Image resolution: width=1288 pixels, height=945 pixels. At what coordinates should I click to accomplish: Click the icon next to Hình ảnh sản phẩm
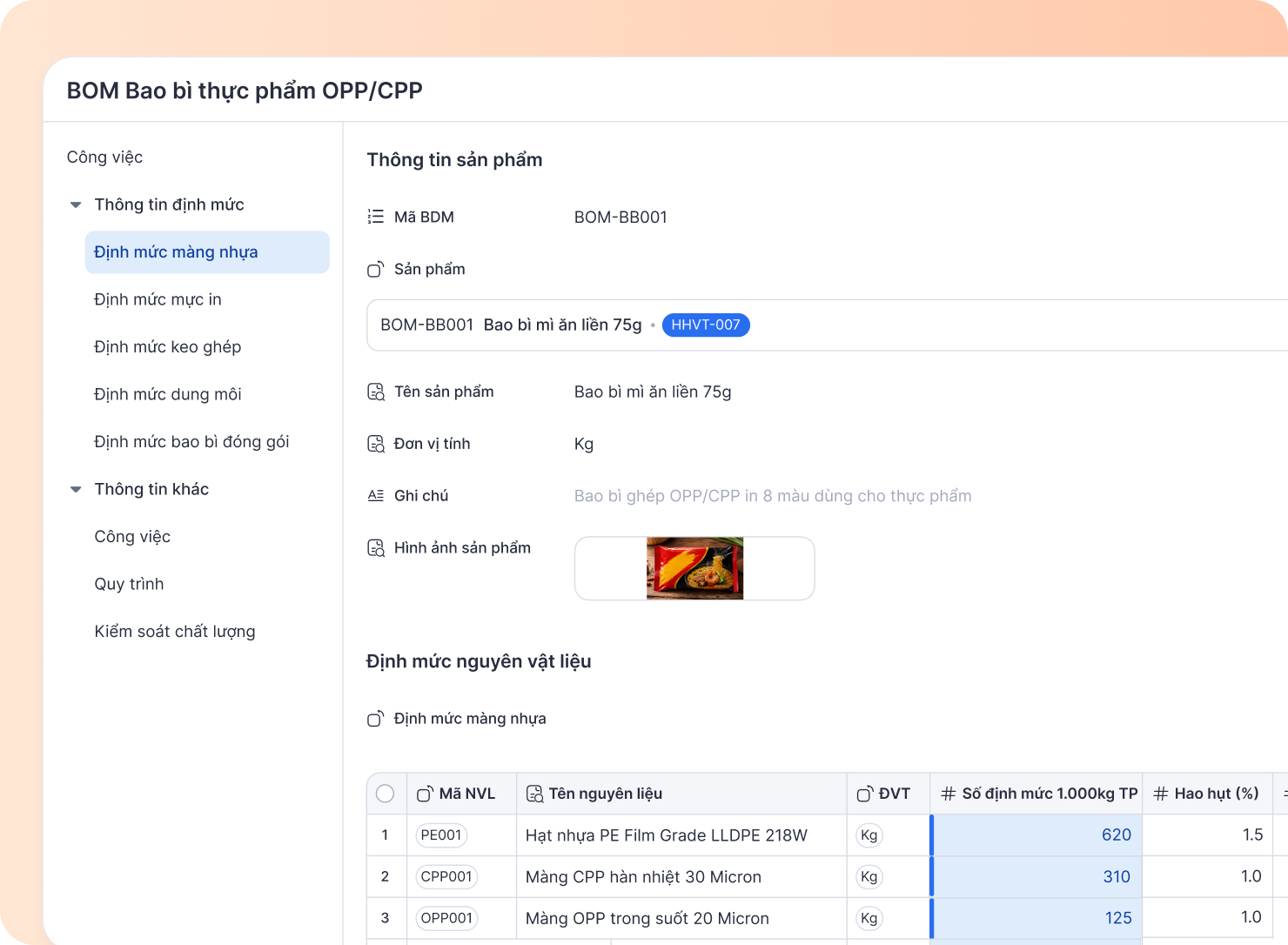pos(376,548)
